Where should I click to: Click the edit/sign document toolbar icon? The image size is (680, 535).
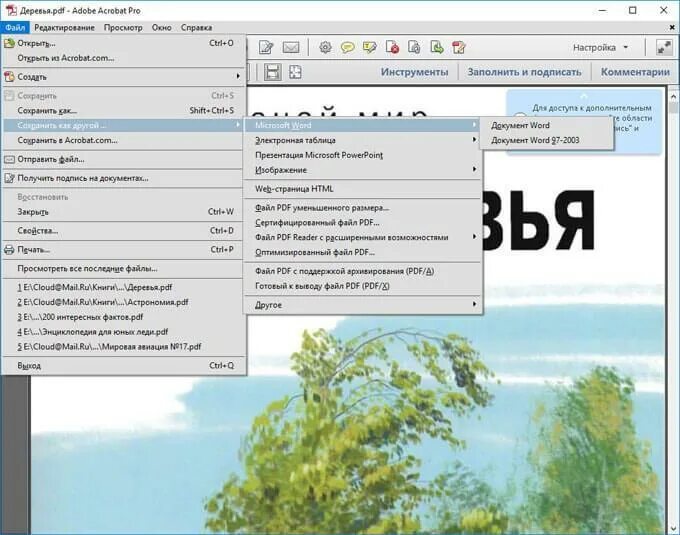point(266,47)
